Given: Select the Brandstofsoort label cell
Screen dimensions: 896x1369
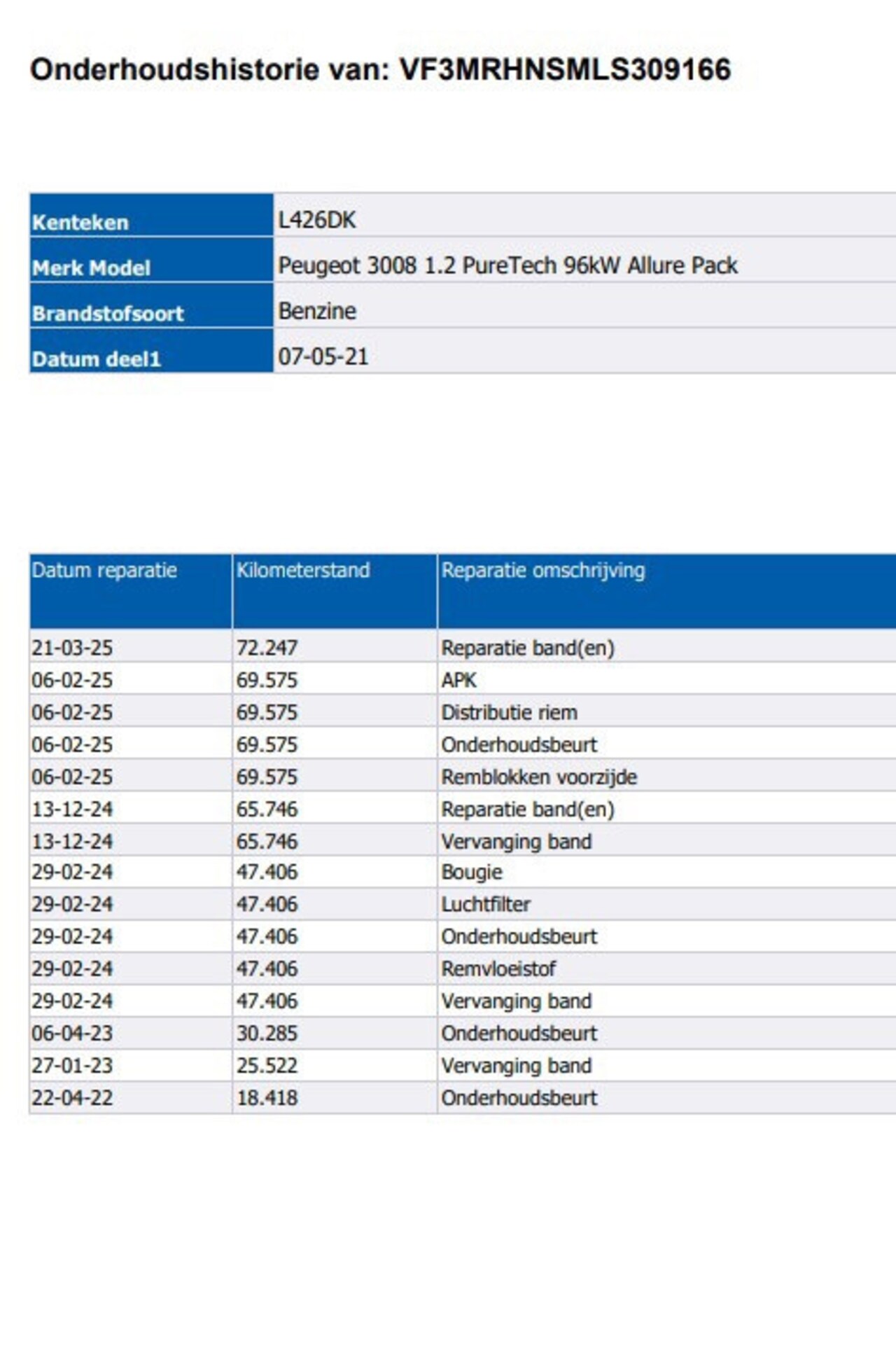Looking at the screenshot, I should click(108, 314).
